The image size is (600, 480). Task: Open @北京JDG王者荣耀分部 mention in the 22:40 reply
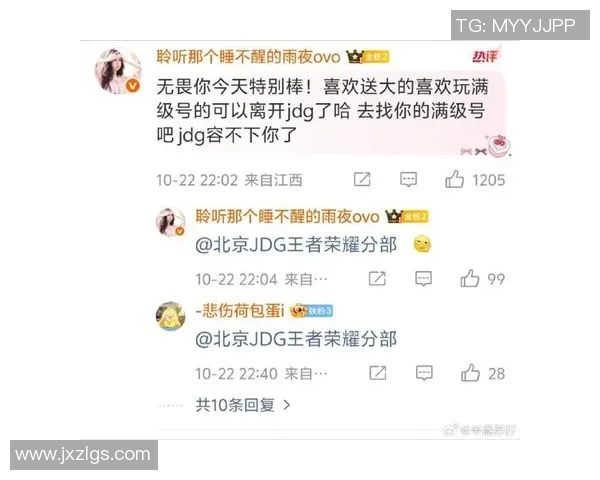[296, 339]
